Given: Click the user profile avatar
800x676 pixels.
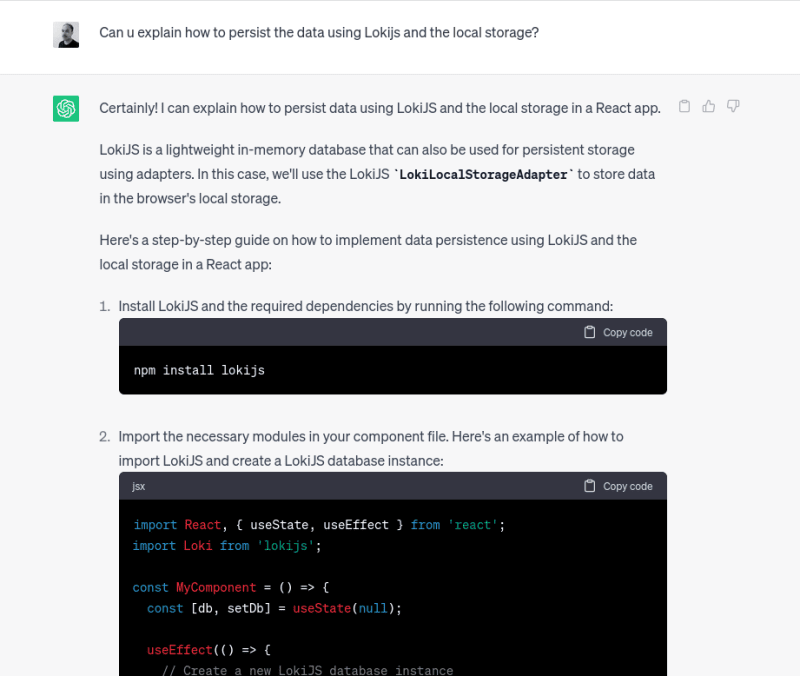Looking at the screenshot, I should click(66, 35).
